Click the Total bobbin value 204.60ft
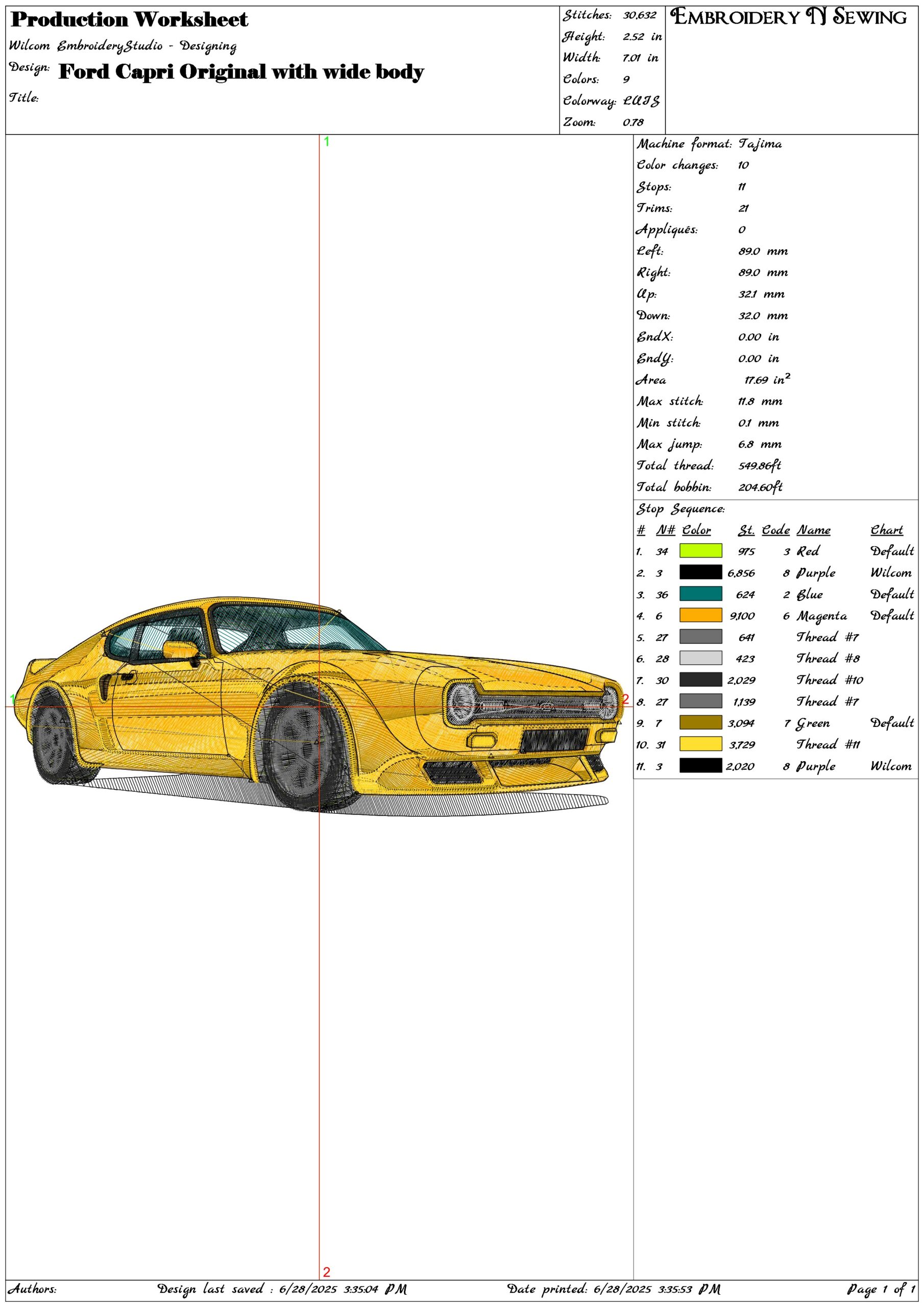 pyautogui.click(x=761, y=487)
